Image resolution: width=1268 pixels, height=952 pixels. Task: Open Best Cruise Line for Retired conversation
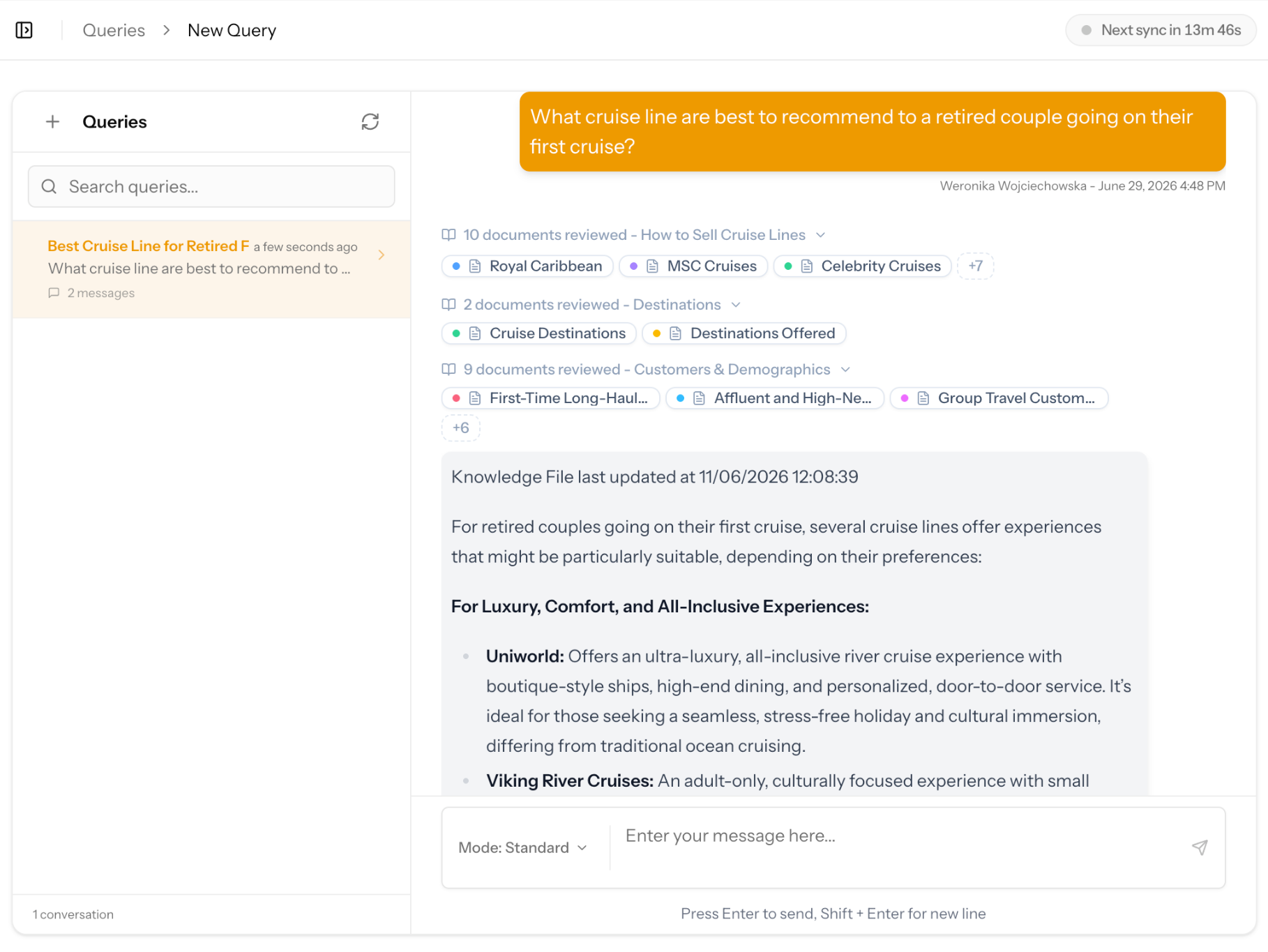point(211,269)
